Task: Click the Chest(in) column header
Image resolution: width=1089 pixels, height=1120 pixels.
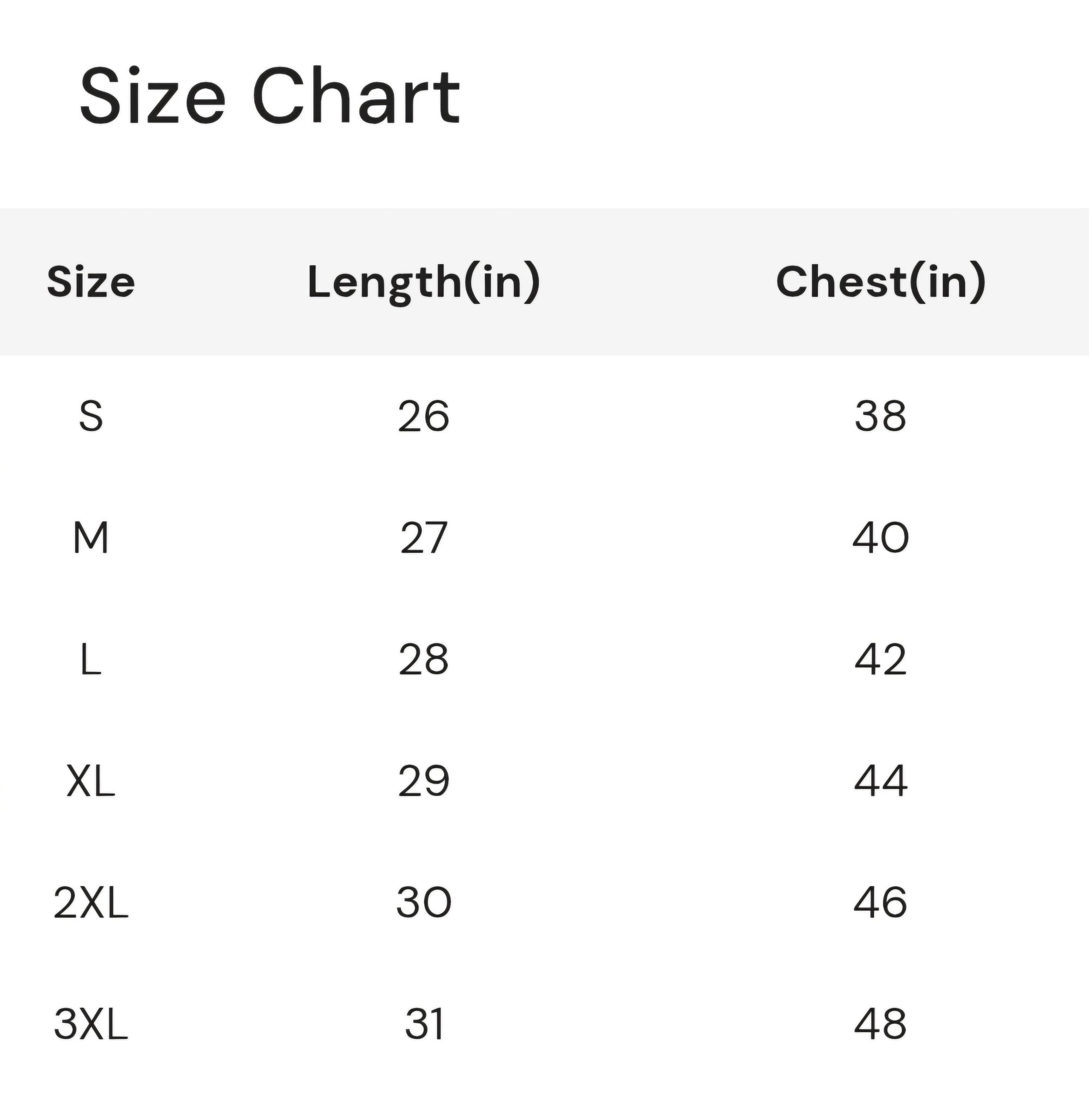Action: coord(881,282)
